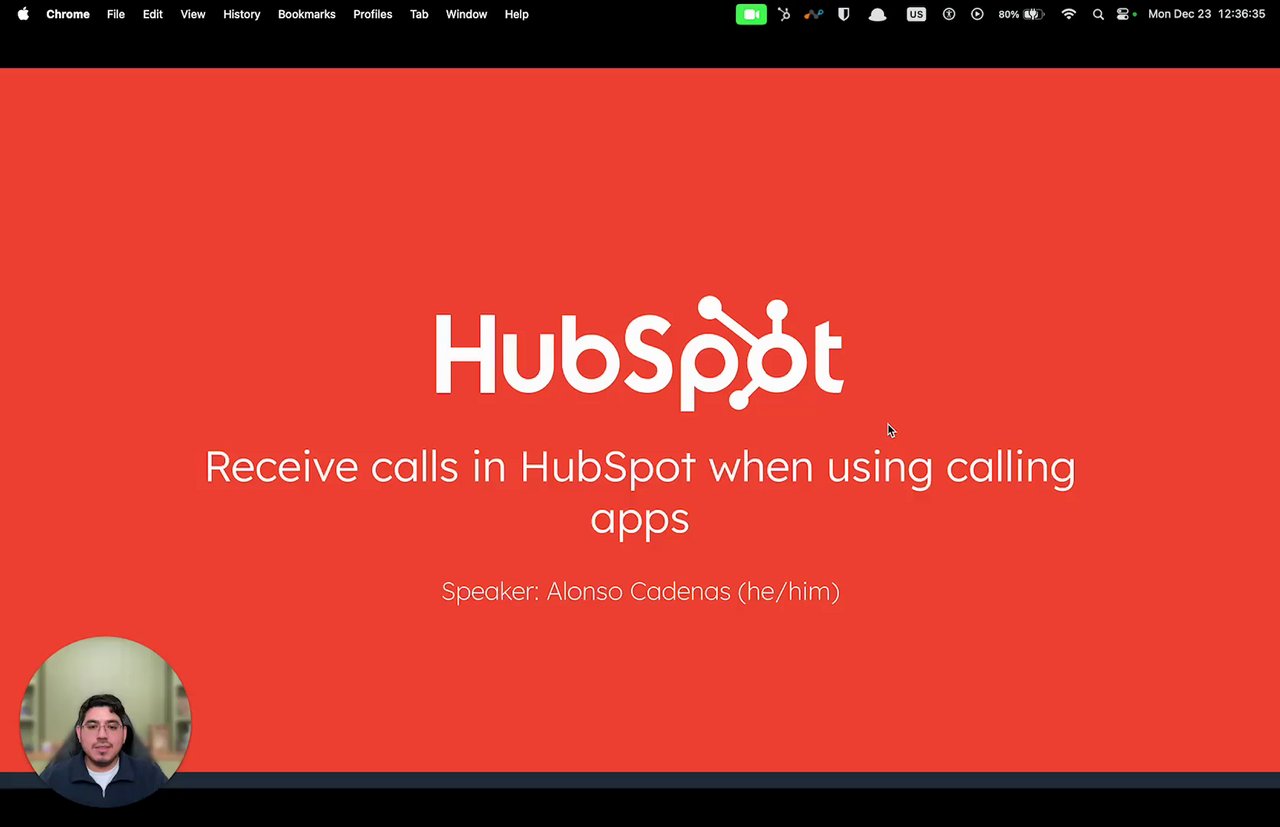The height and width of the screenshot is (827, 1280).
Task: Open Control Center toggles icon
Action: 1125,14
